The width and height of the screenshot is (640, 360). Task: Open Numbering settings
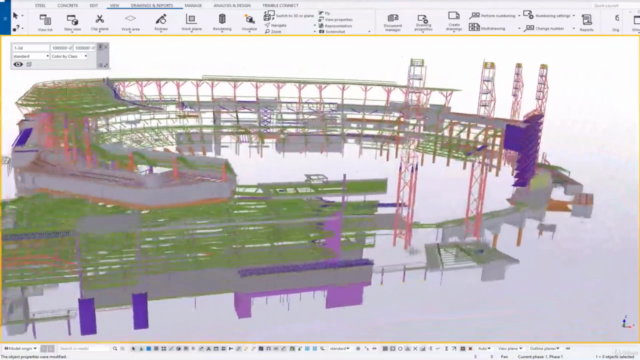[x=547, y=16]
